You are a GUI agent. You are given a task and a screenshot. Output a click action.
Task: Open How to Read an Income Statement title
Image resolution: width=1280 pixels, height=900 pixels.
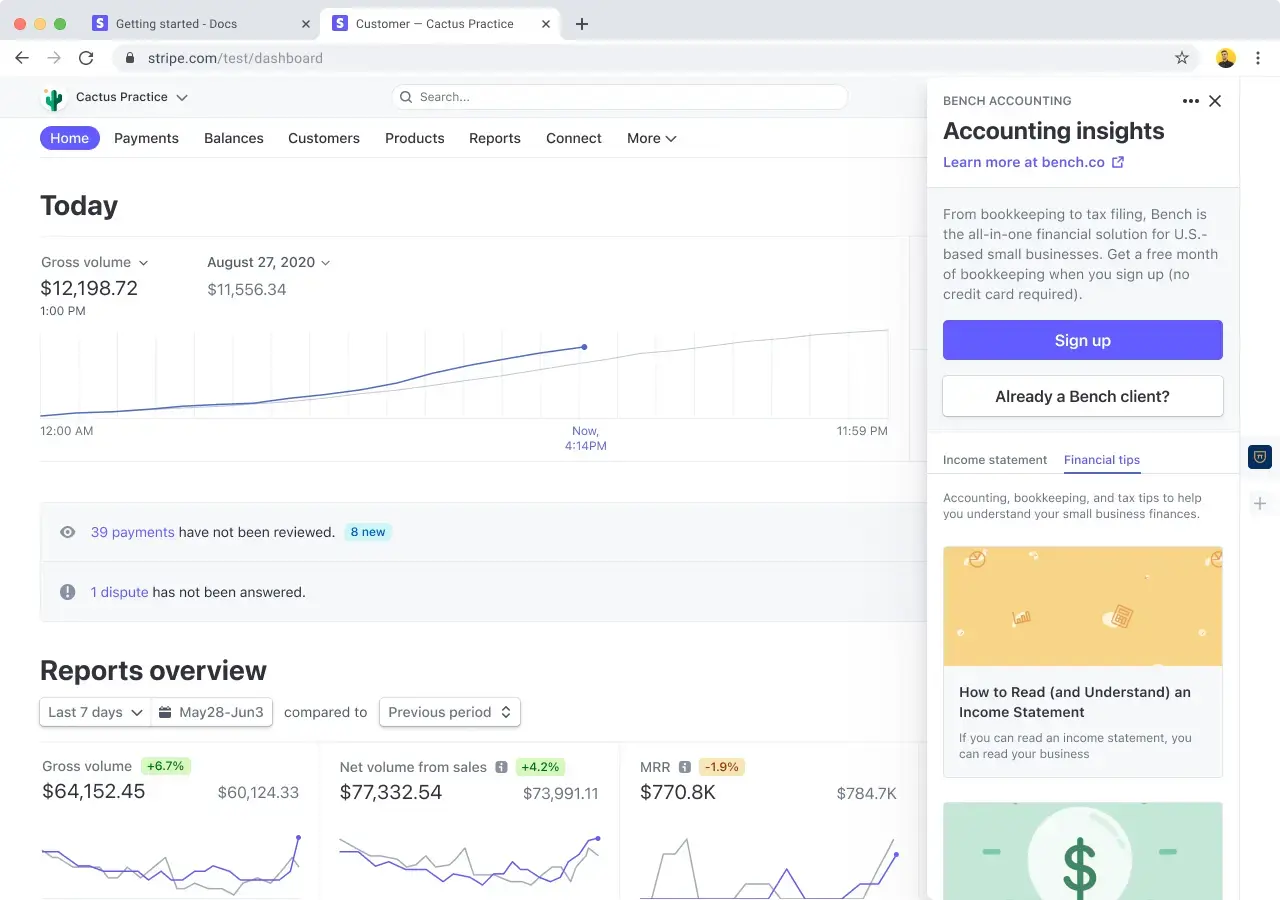tap(1075, 702)
